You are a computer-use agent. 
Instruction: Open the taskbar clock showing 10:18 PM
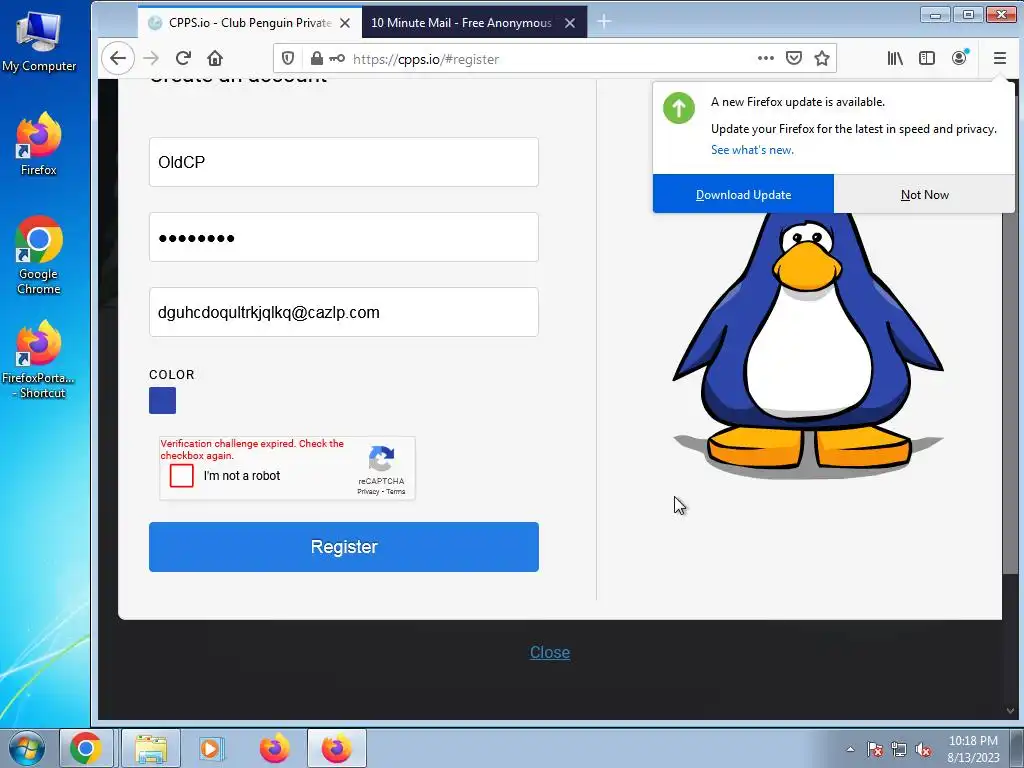[x=973, y=749]
